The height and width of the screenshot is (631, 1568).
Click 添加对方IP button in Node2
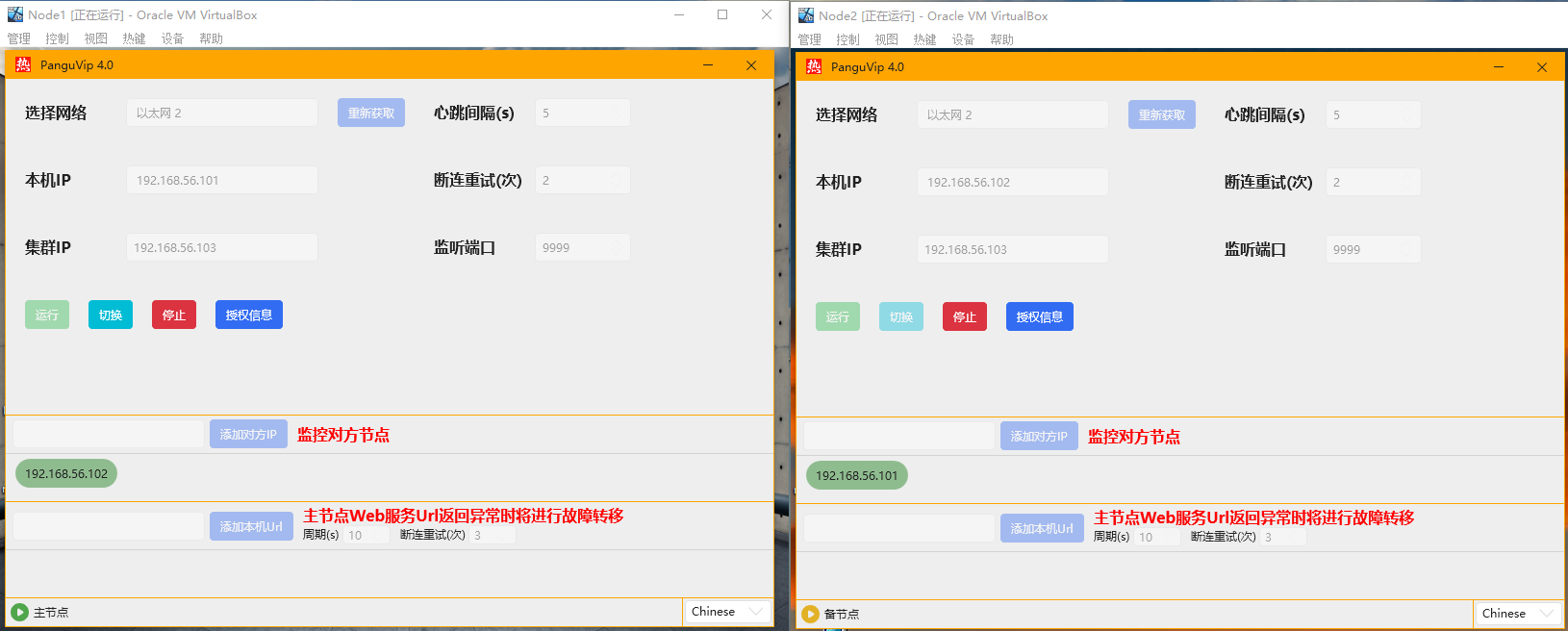point(1039,436)
